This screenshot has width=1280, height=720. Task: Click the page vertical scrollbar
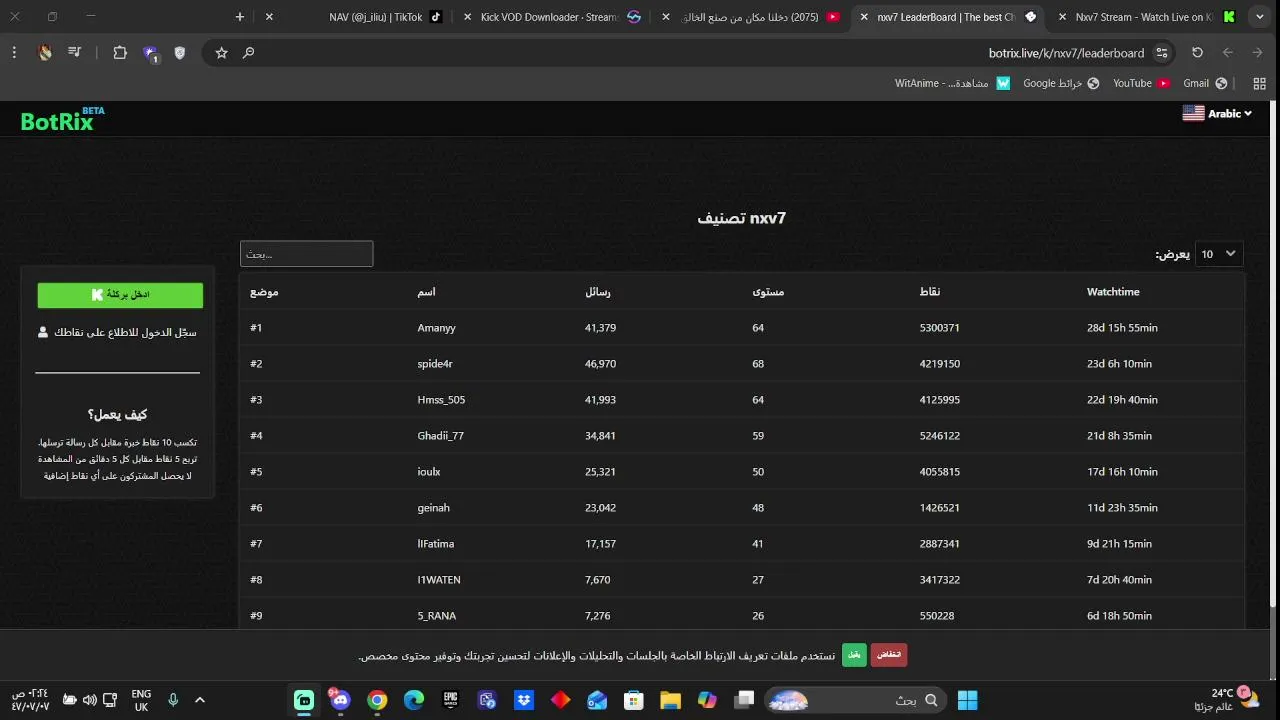coord(1273,355)
